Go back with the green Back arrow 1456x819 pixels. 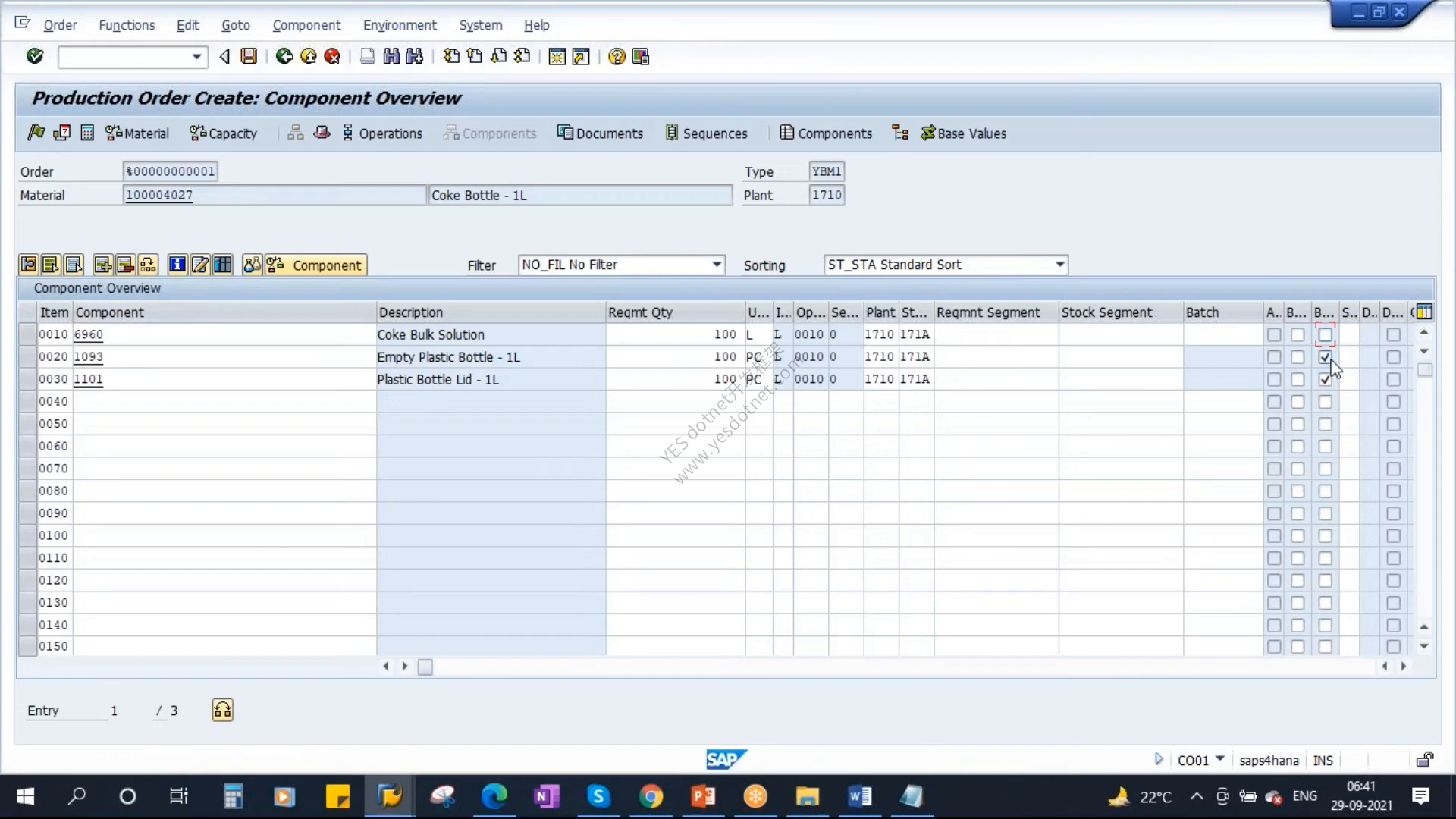[x=284, y=56]
